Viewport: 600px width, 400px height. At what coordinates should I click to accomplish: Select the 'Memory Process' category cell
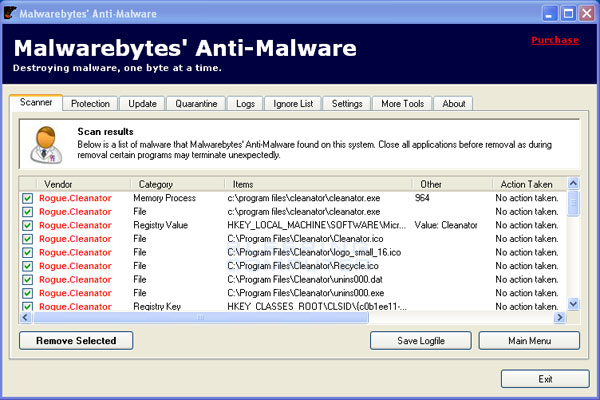165,198
